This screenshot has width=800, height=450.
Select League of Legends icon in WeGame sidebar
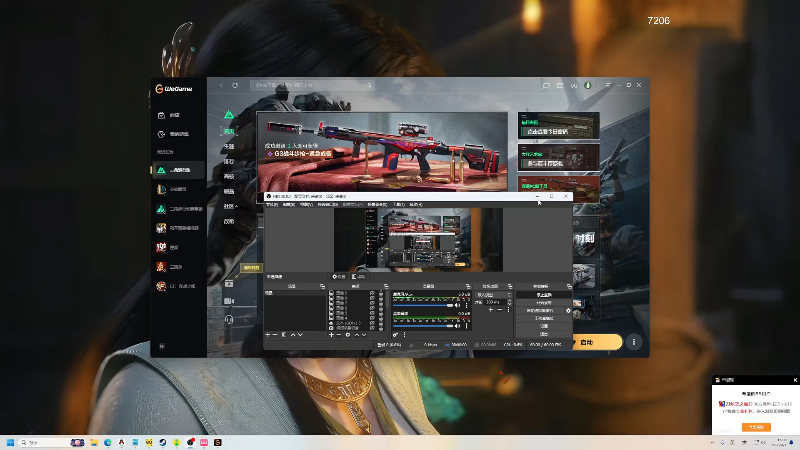(x=161, y=189)
